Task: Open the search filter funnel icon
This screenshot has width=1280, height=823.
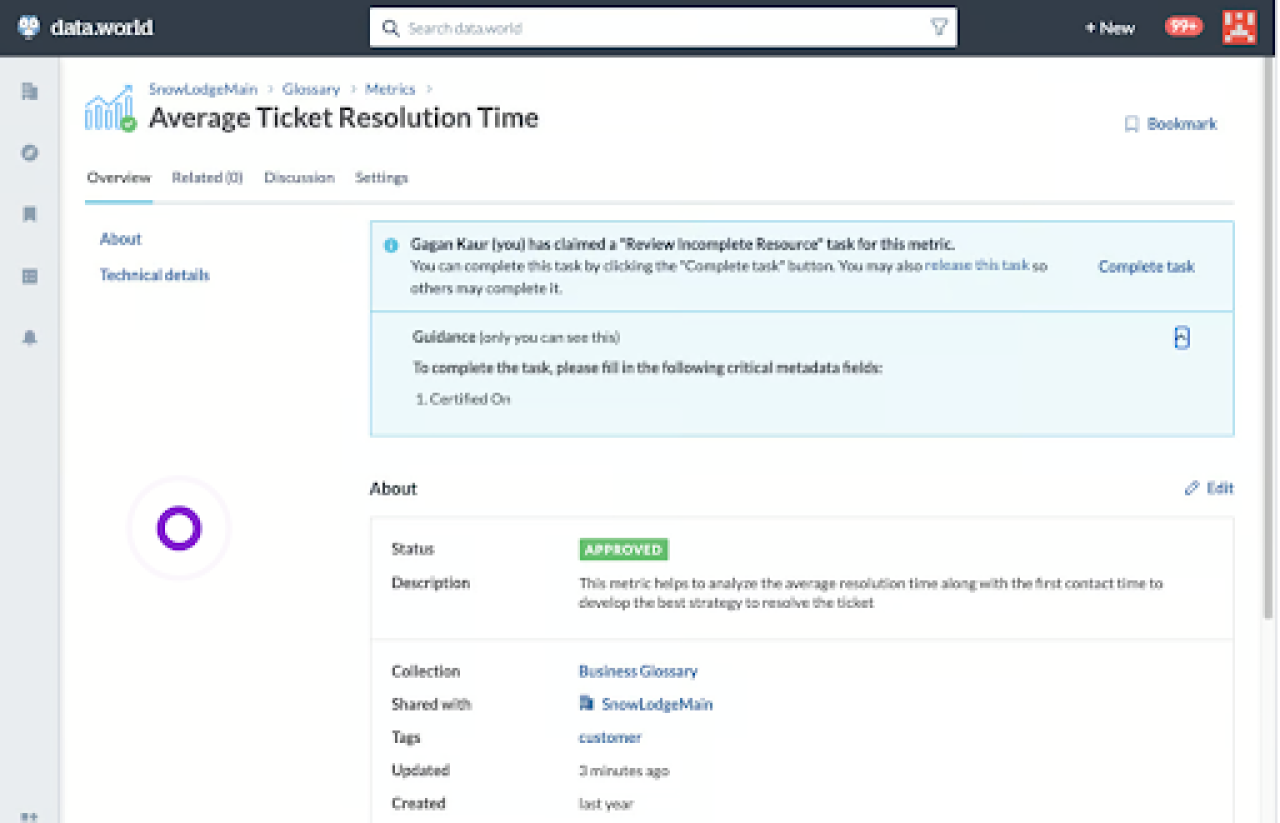Action: 939,28
